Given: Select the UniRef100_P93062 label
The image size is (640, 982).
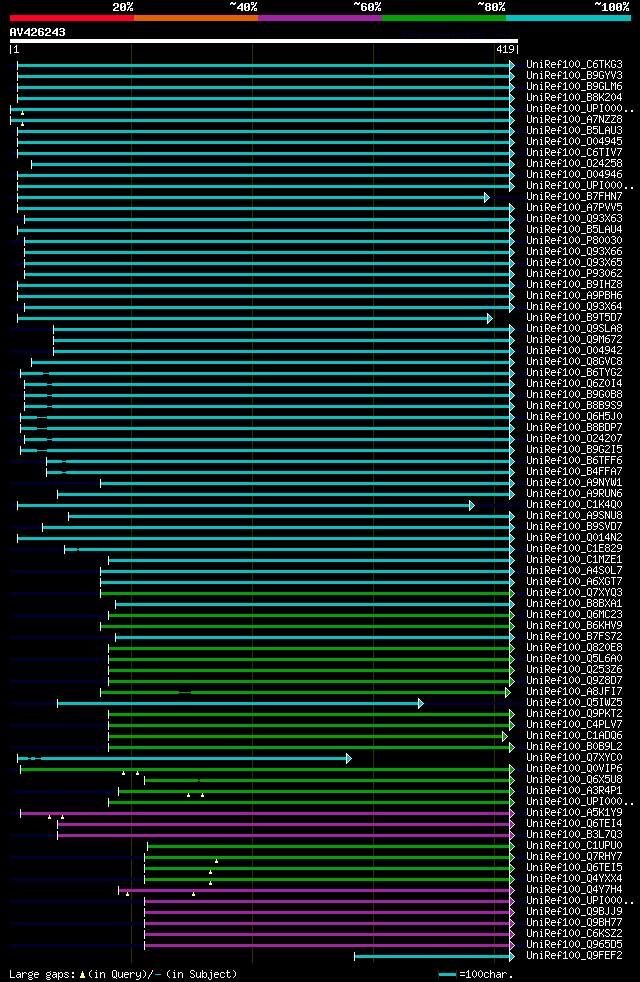Looking at the screenshot, I should (574, 274).
